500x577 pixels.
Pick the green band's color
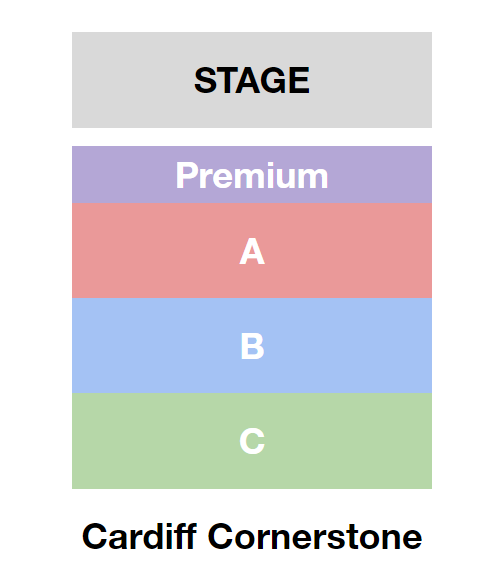pos(110,441)
